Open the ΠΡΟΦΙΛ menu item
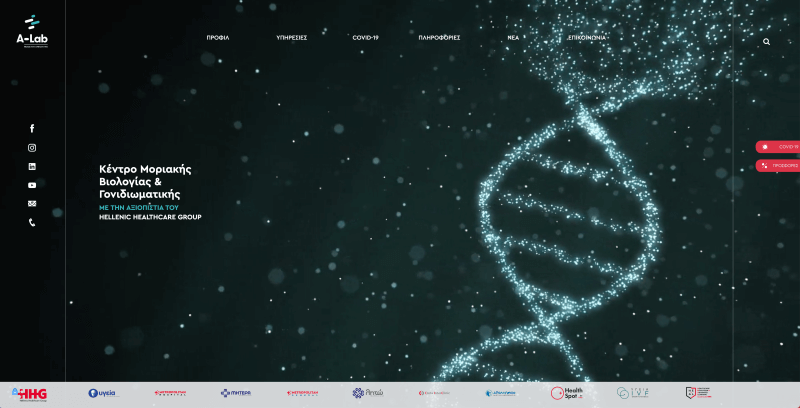 point(218,38)
